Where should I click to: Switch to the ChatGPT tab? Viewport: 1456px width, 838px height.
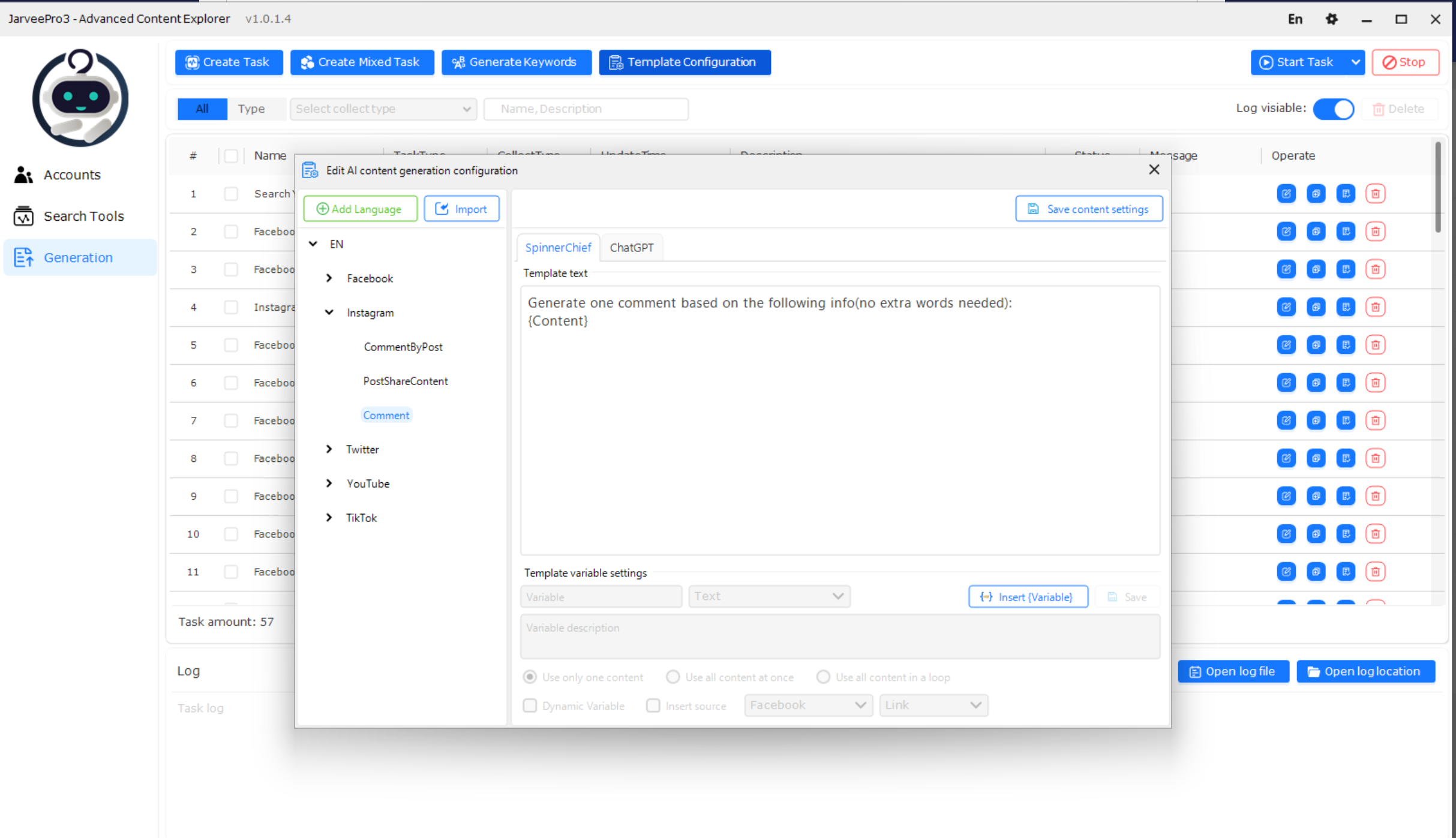pos(631,248)
